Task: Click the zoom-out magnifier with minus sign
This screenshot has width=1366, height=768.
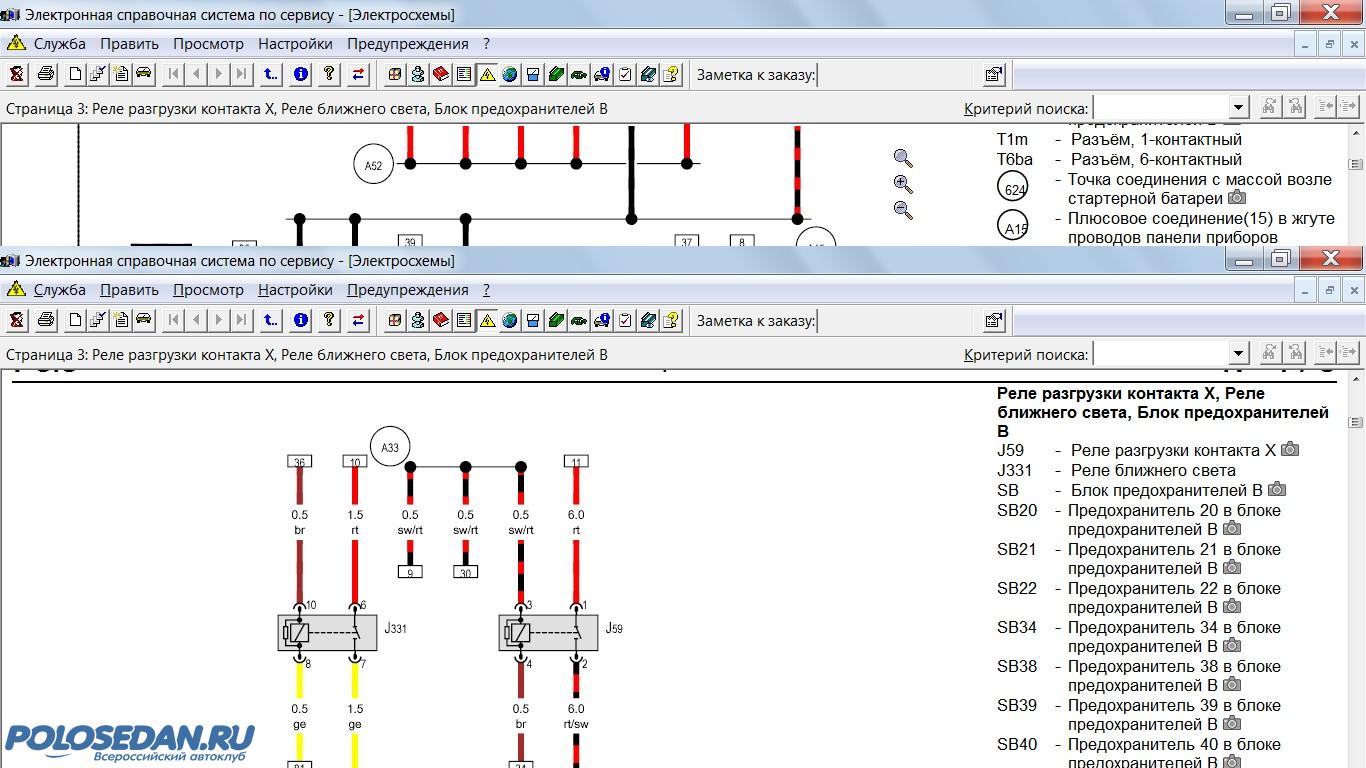Action: tap(903, 210)
